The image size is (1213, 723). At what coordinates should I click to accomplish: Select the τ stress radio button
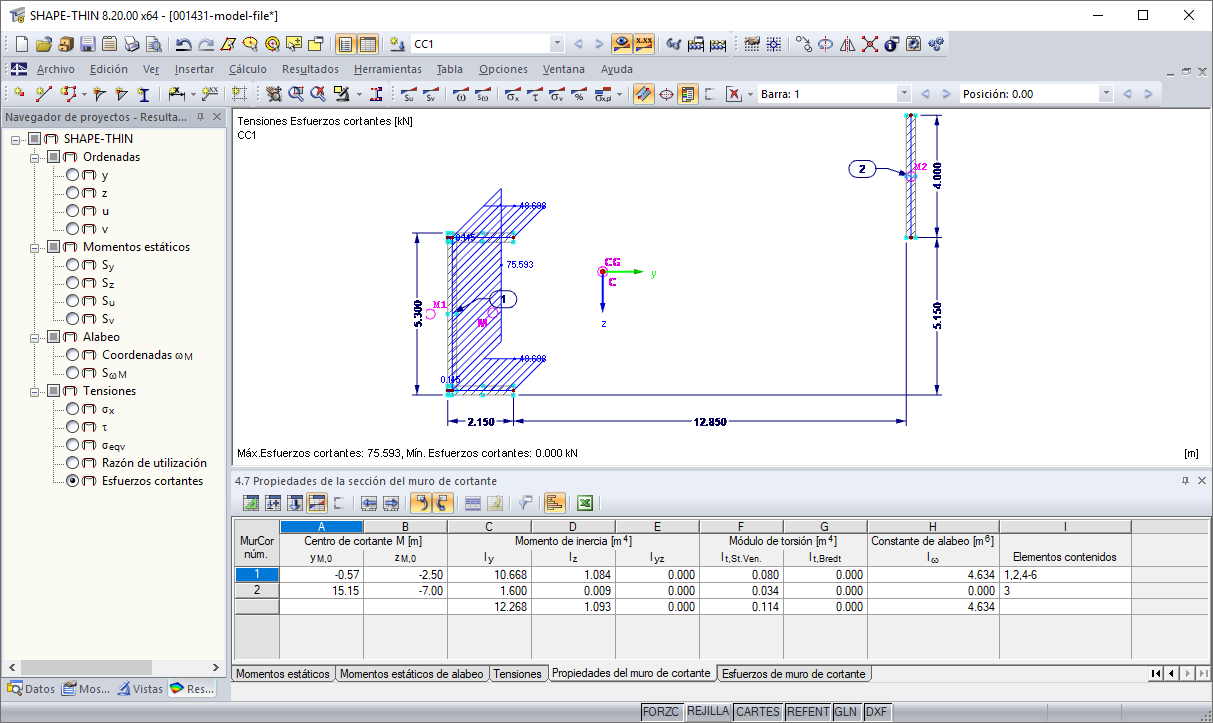[x=73, y=427]
